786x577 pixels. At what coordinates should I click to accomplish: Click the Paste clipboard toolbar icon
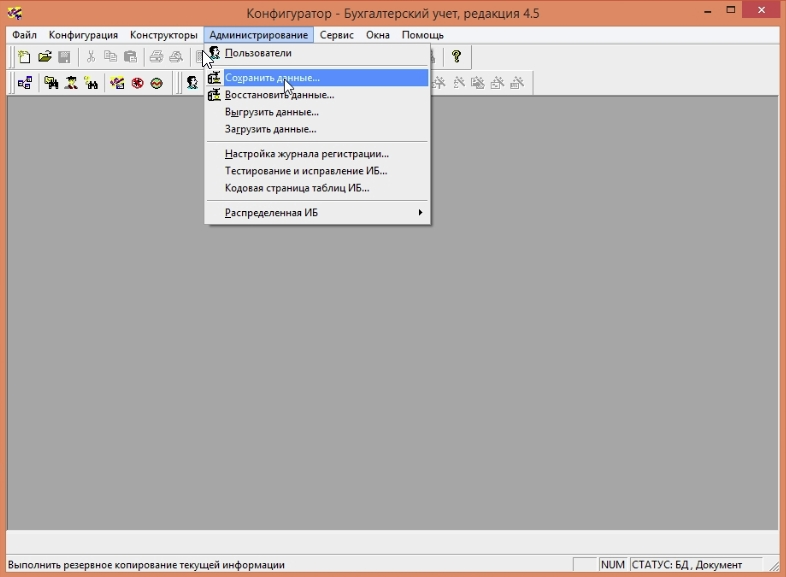coord(130,57)
